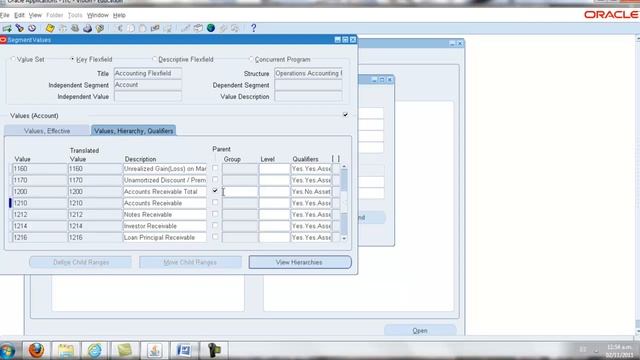Open Windows Explorer from the taskbar

[66, 350]
